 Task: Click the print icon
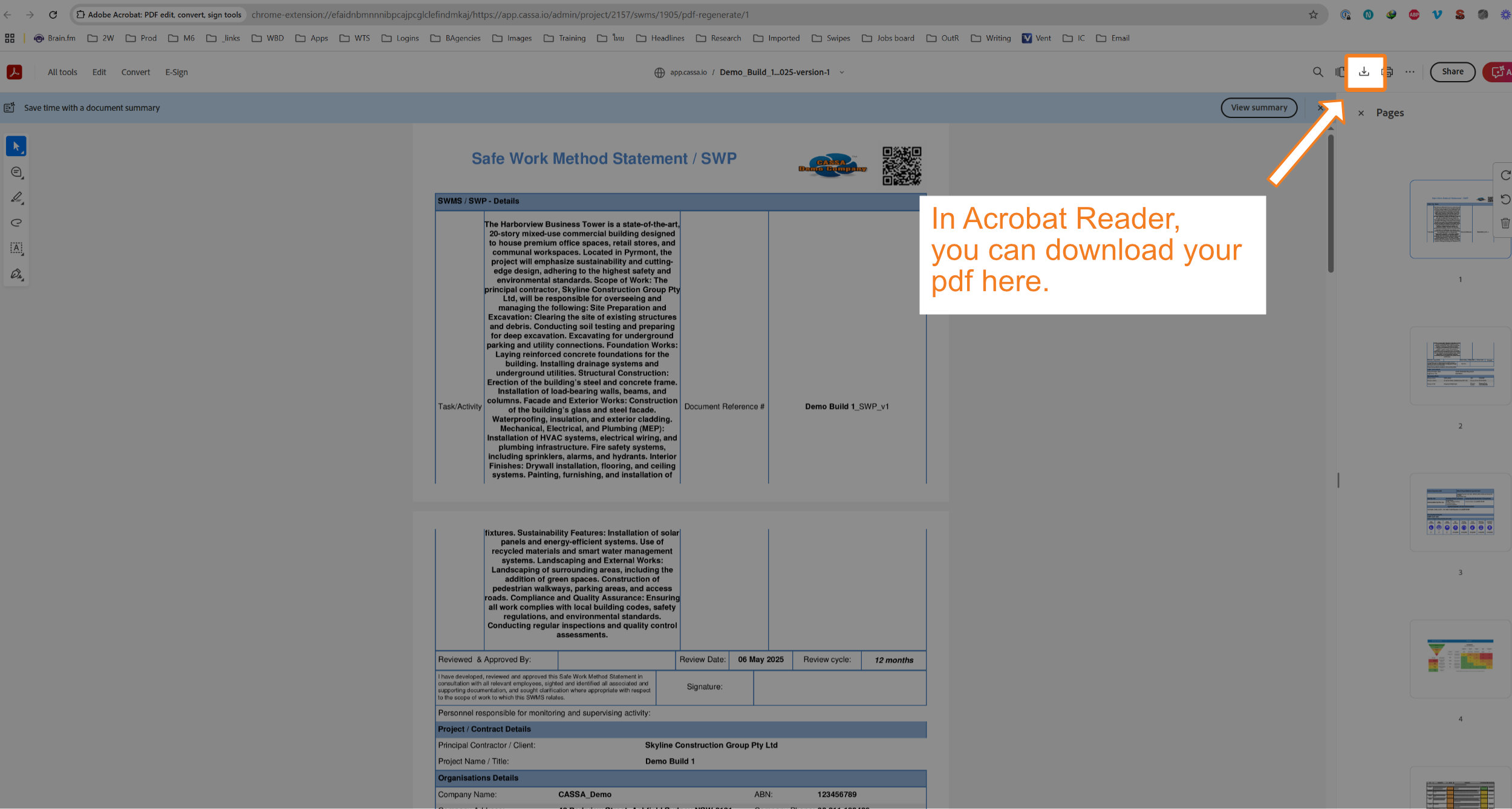tap(1387, 72)
